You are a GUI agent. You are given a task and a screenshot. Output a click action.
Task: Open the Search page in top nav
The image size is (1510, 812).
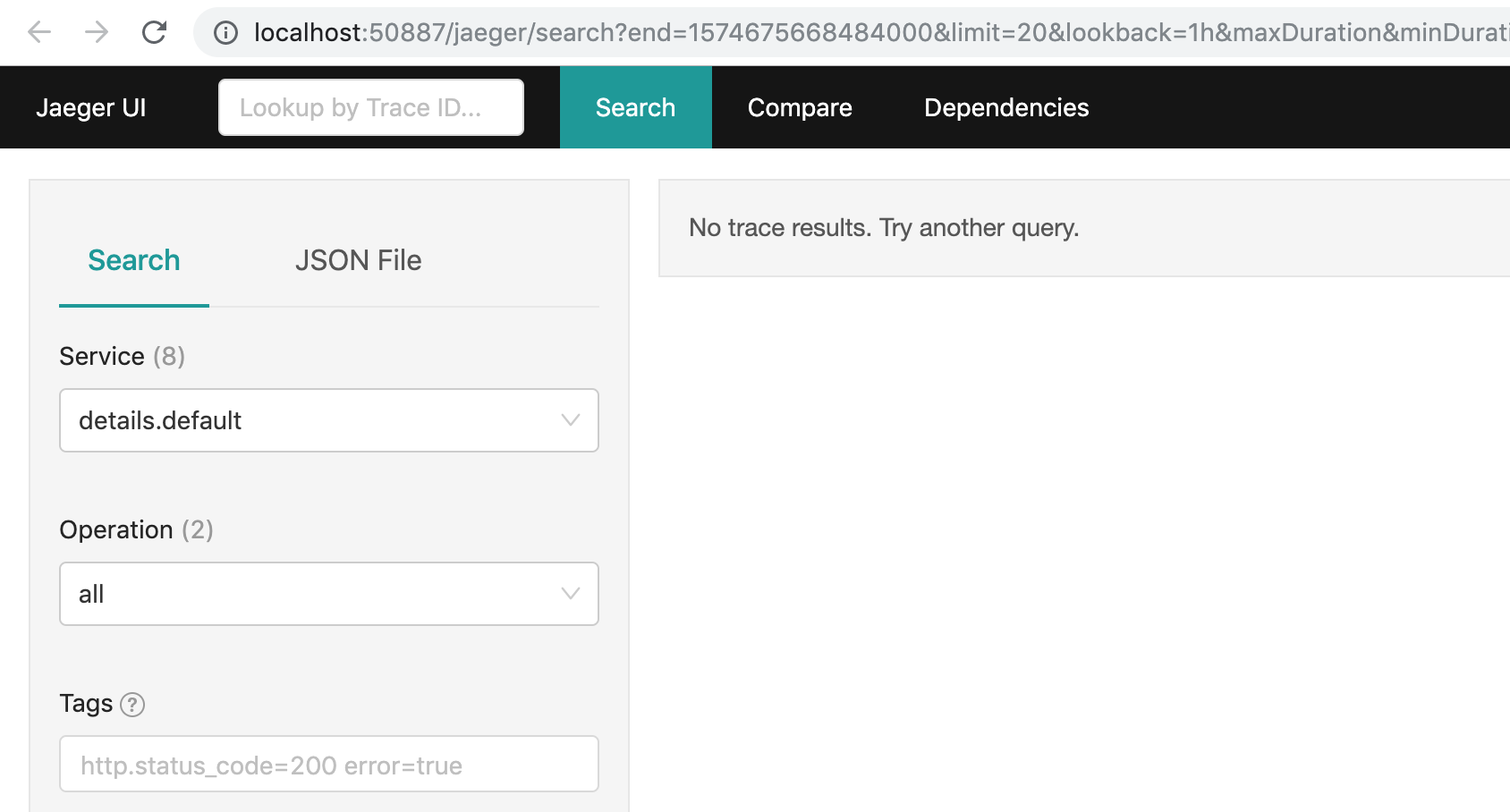636,107
